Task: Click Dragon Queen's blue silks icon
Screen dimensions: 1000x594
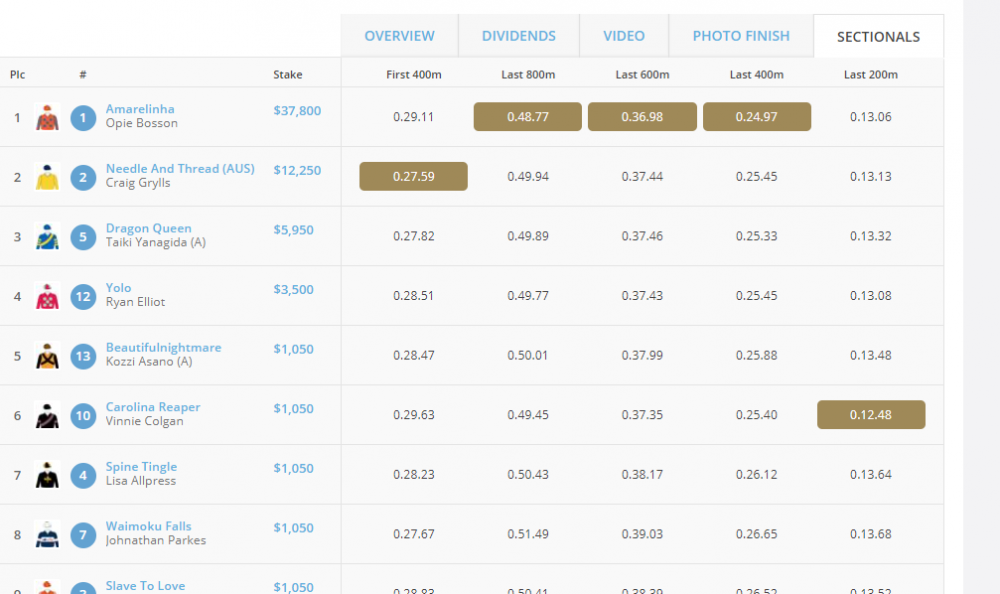Action: [47, 236]
